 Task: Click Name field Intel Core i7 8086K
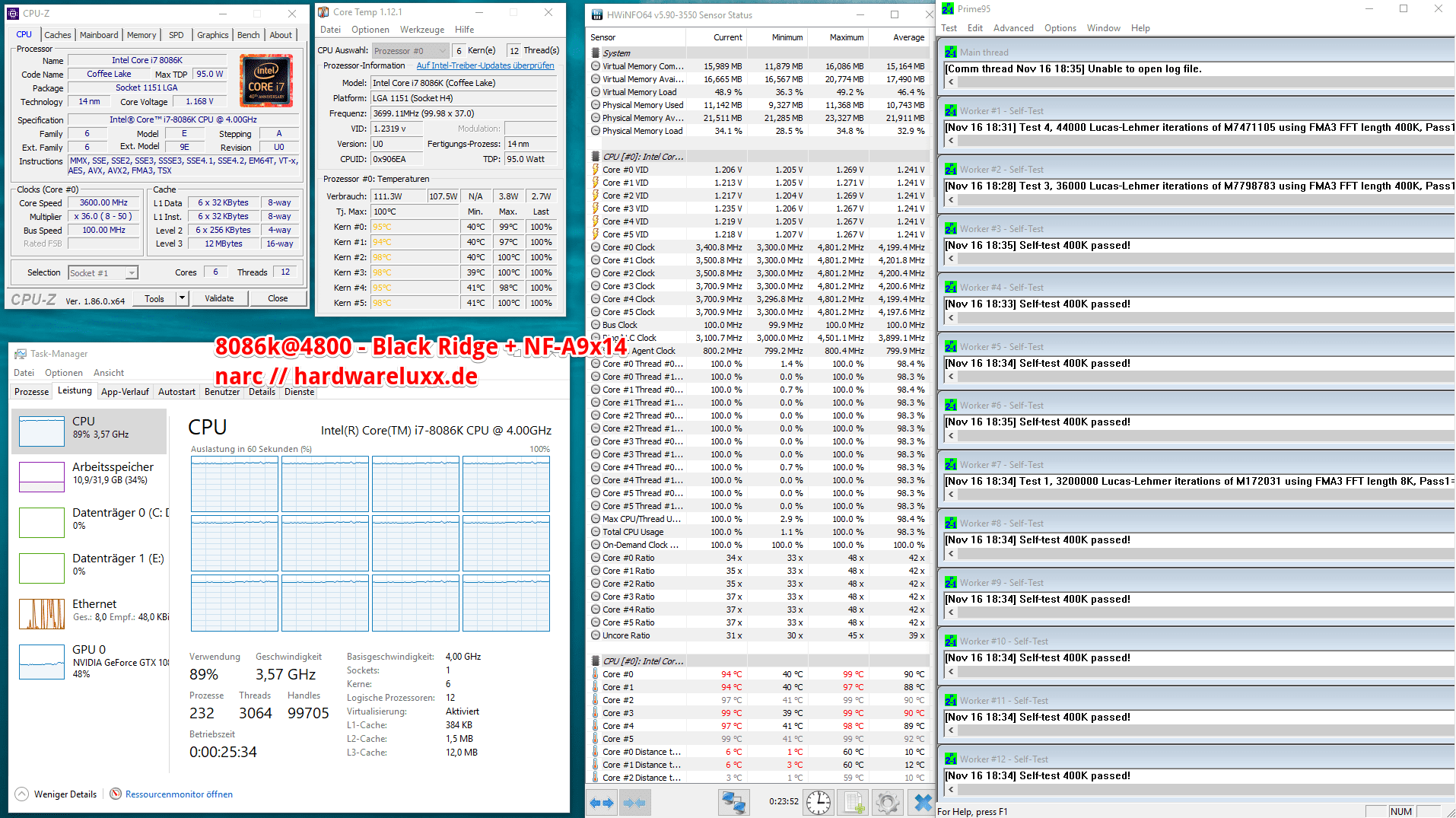147,60
